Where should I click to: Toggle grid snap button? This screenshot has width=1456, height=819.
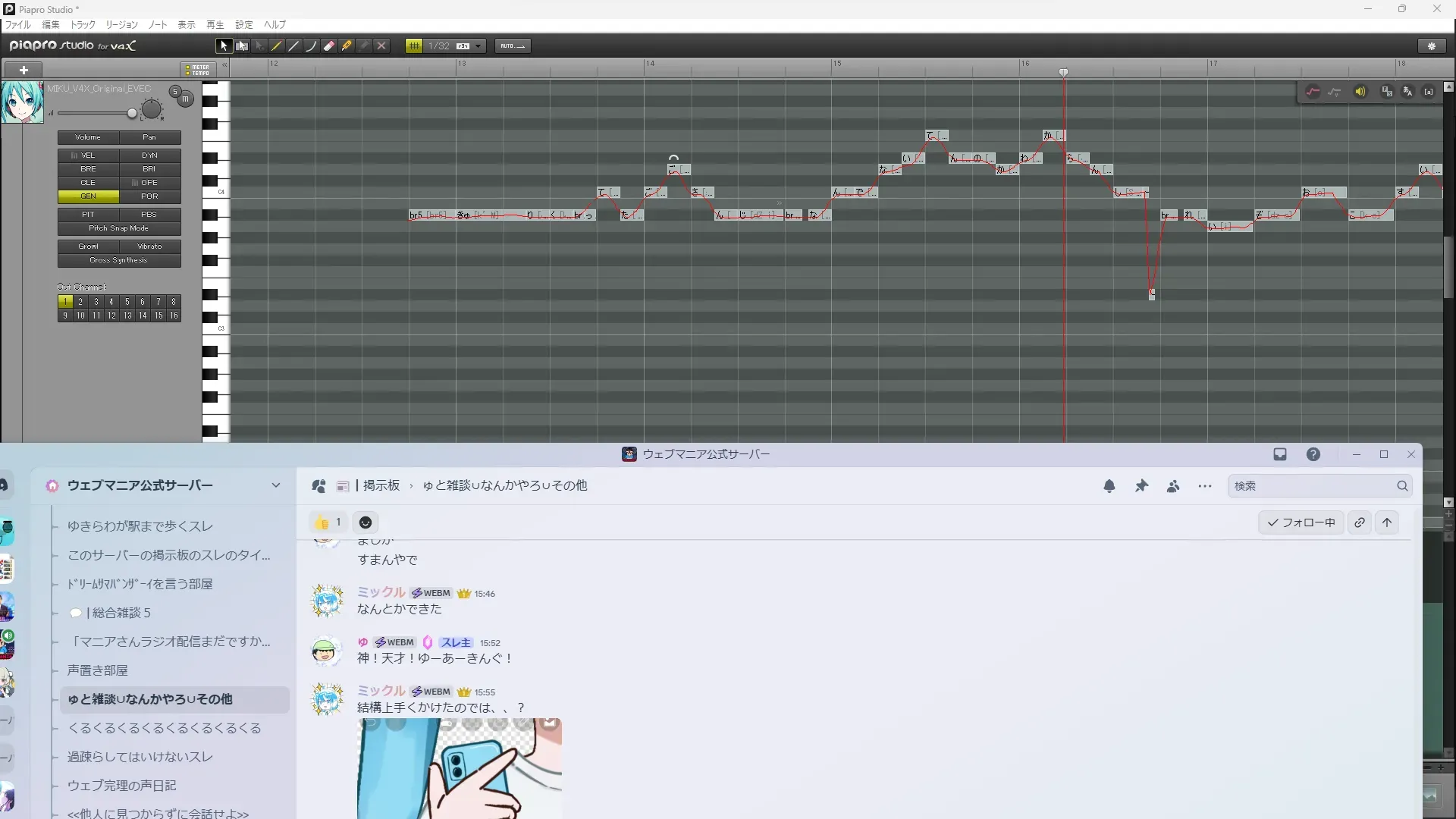[414, 46]
